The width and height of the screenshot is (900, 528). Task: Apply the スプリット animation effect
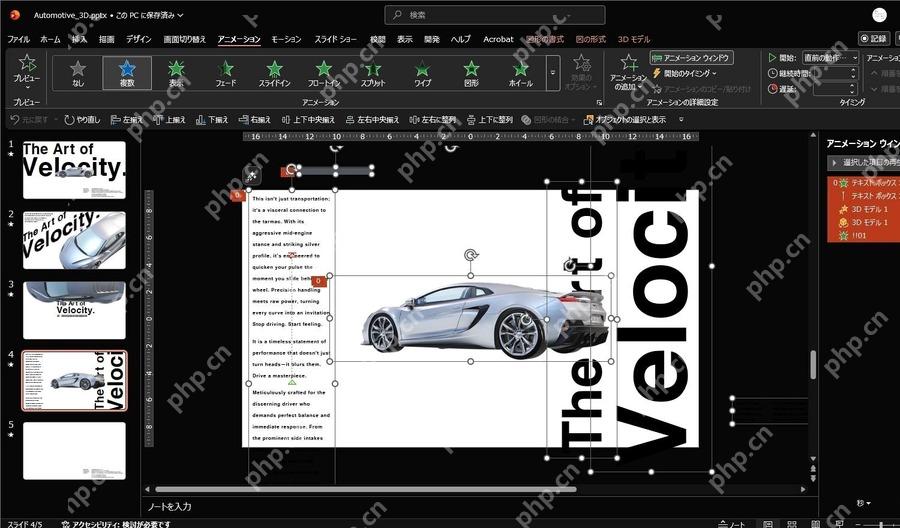[x=373, y=73]
